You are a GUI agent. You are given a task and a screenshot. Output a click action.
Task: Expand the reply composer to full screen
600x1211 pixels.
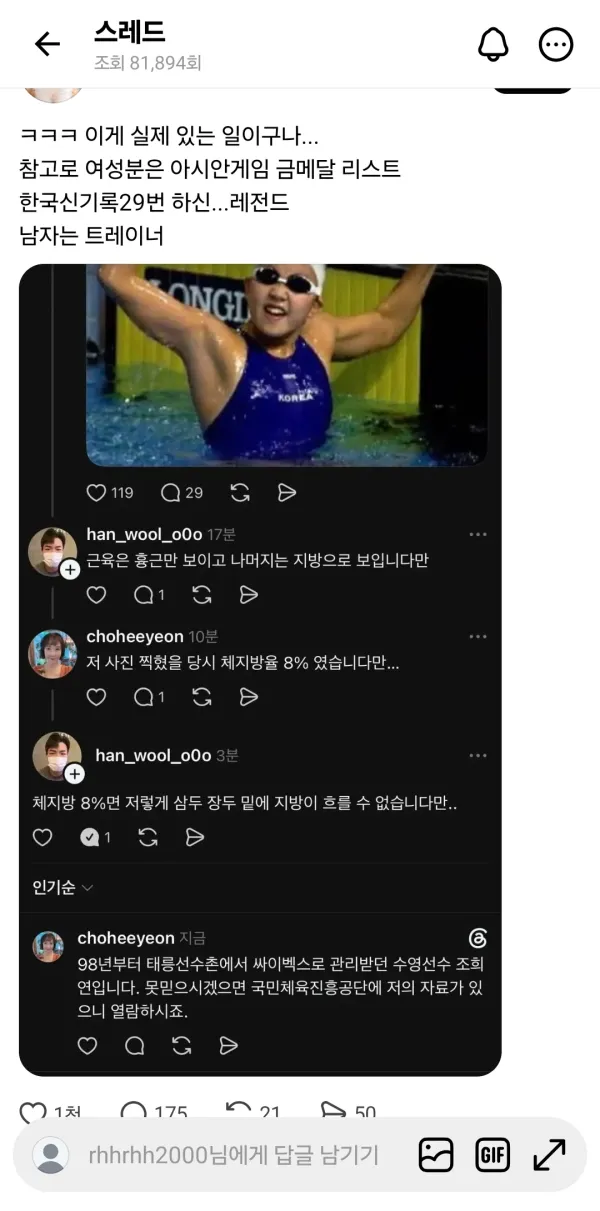(x=549, y=1155)
